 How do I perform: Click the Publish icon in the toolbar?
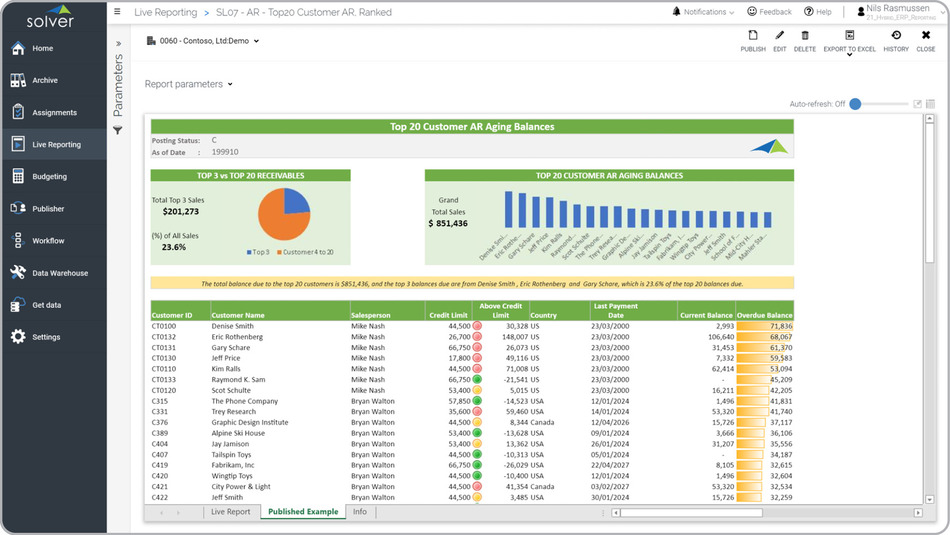pyautogui.click(x=753, y=36)
